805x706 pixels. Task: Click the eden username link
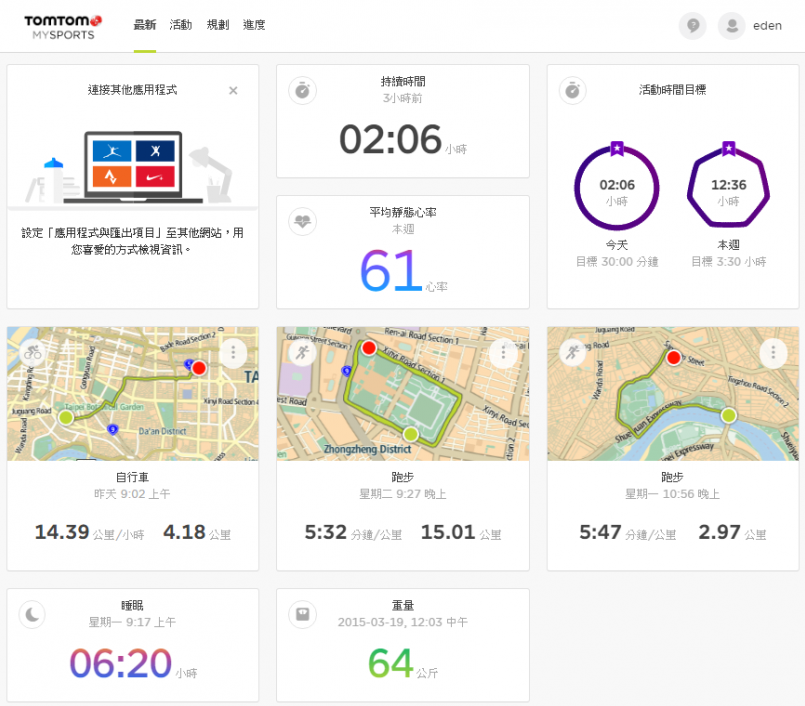point(768,26)
